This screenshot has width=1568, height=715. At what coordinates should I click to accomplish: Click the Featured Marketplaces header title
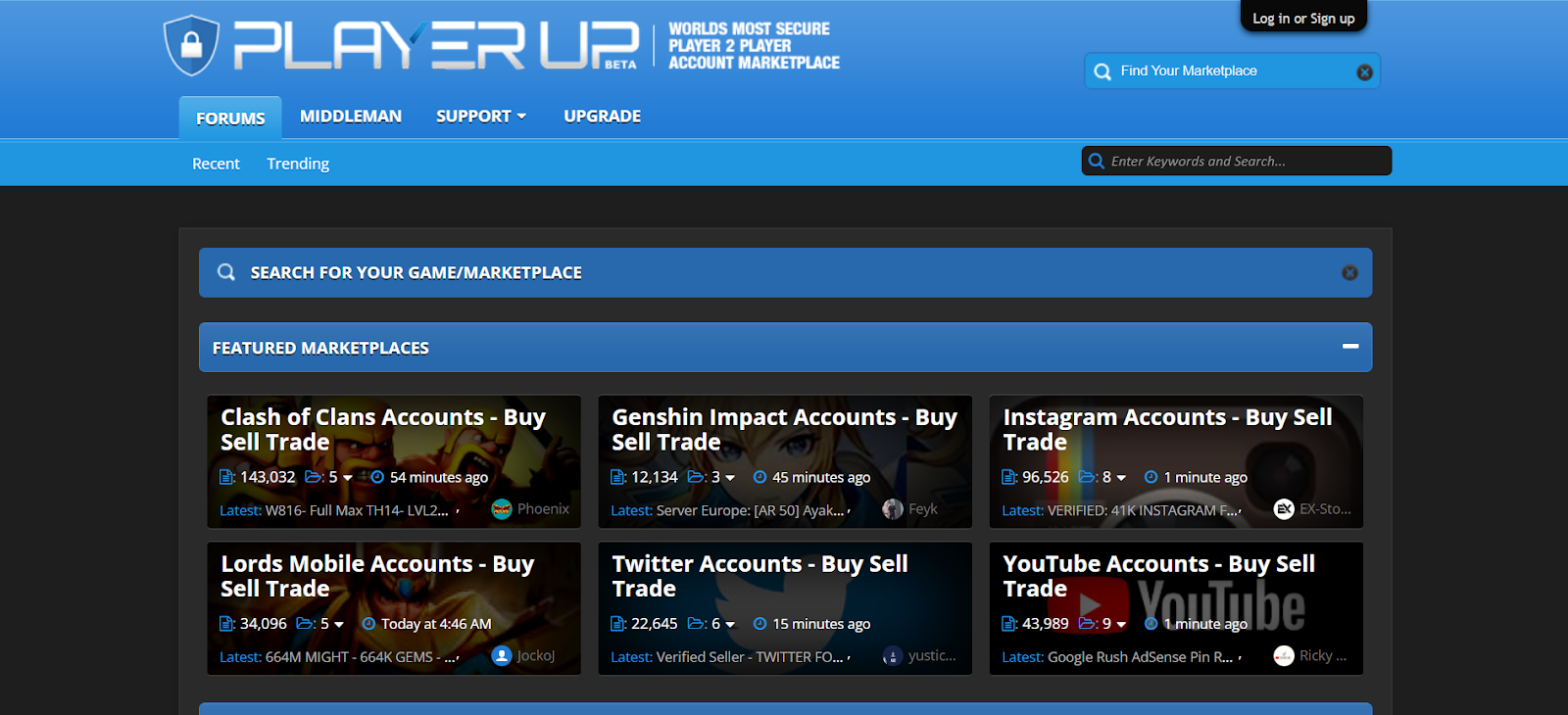click(320, 348)
